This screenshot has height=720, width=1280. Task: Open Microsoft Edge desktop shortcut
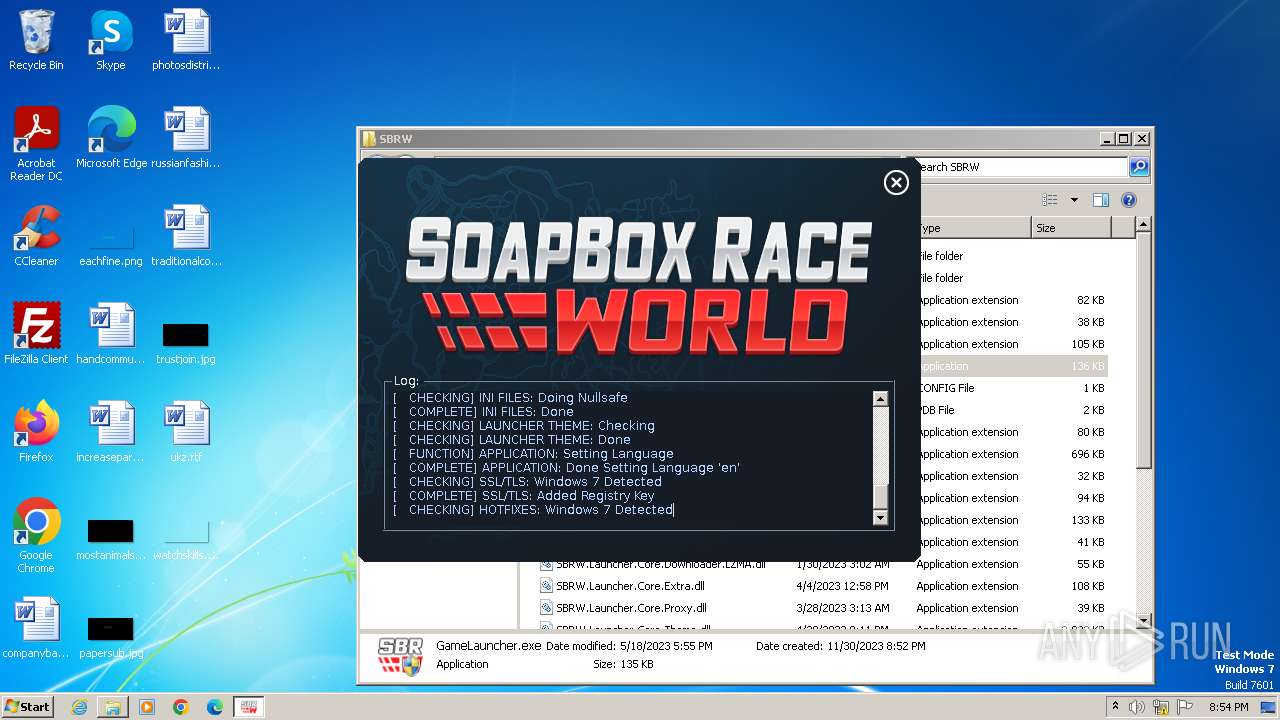click(111, 139)
